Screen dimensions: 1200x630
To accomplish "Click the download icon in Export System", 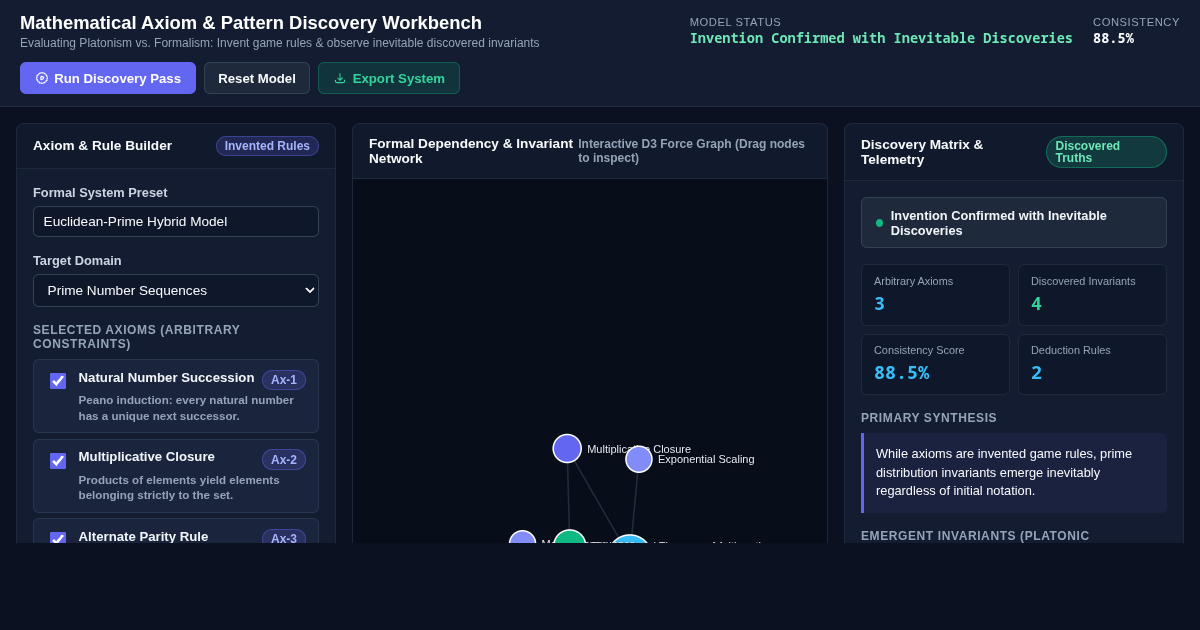I will click(x=340, y=78).
